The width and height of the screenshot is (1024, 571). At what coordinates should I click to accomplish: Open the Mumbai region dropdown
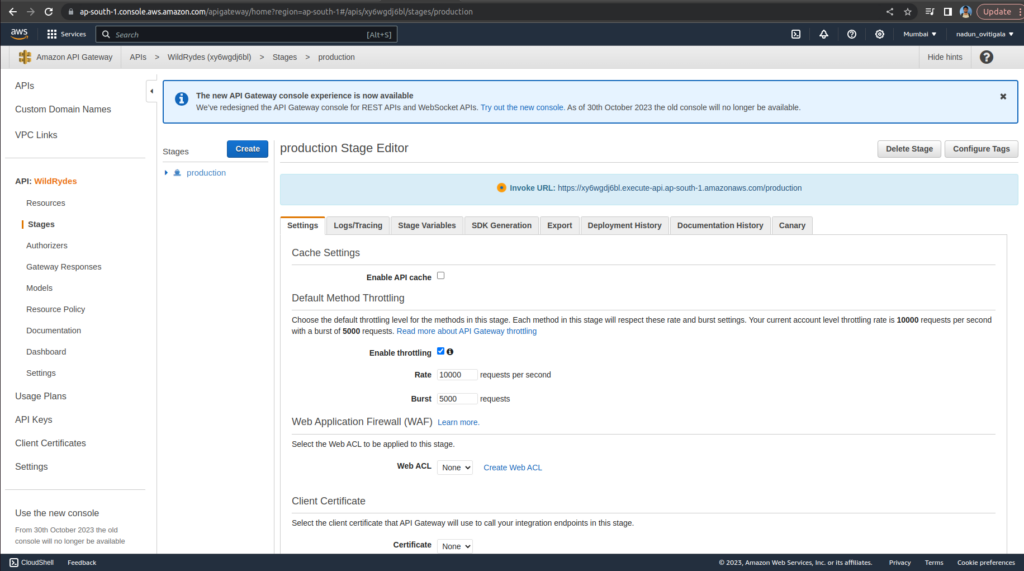coord(920,34)
